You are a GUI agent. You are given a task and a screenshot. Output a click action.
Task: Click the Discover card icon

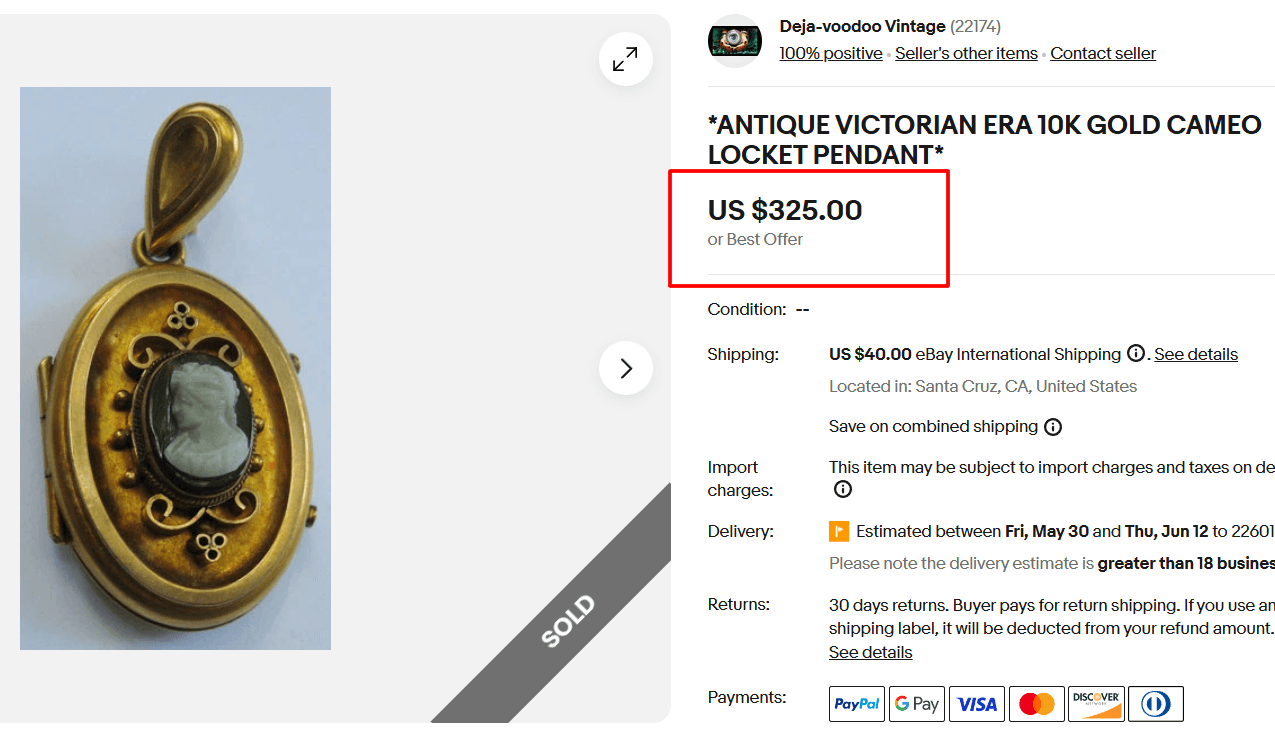pyautogui.click(x=1097, y=704)
